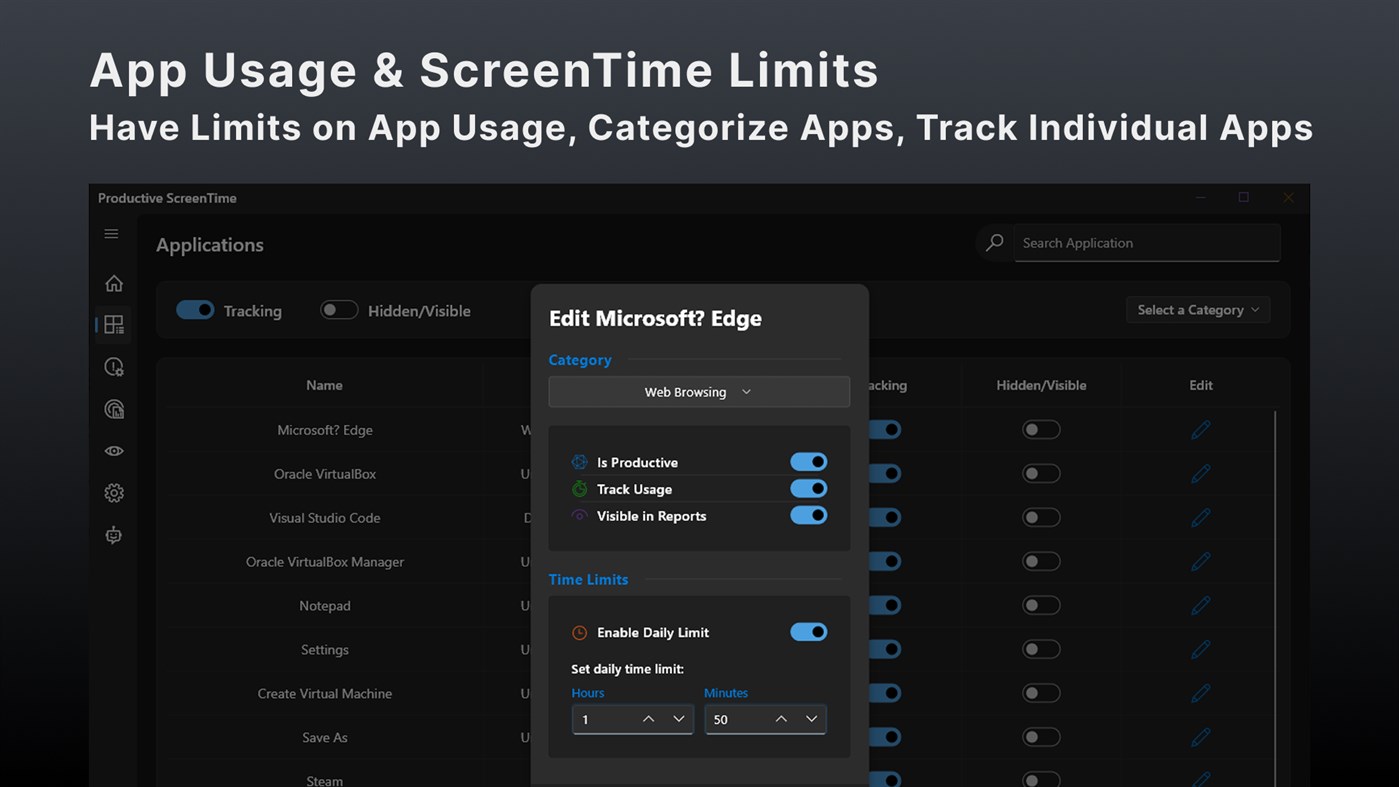Open the Home dashboard from the sidebar
The width and height of the screenshot is (1399, 787).
(113, 283)
